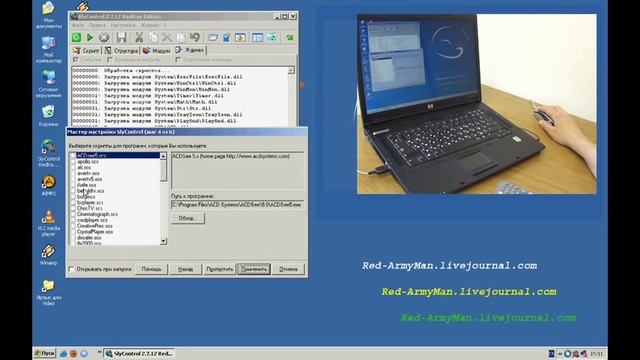Toggle checkbox for avertv.scs
The height and width of the screenshot is (360, 640).
tap(73, 173)
